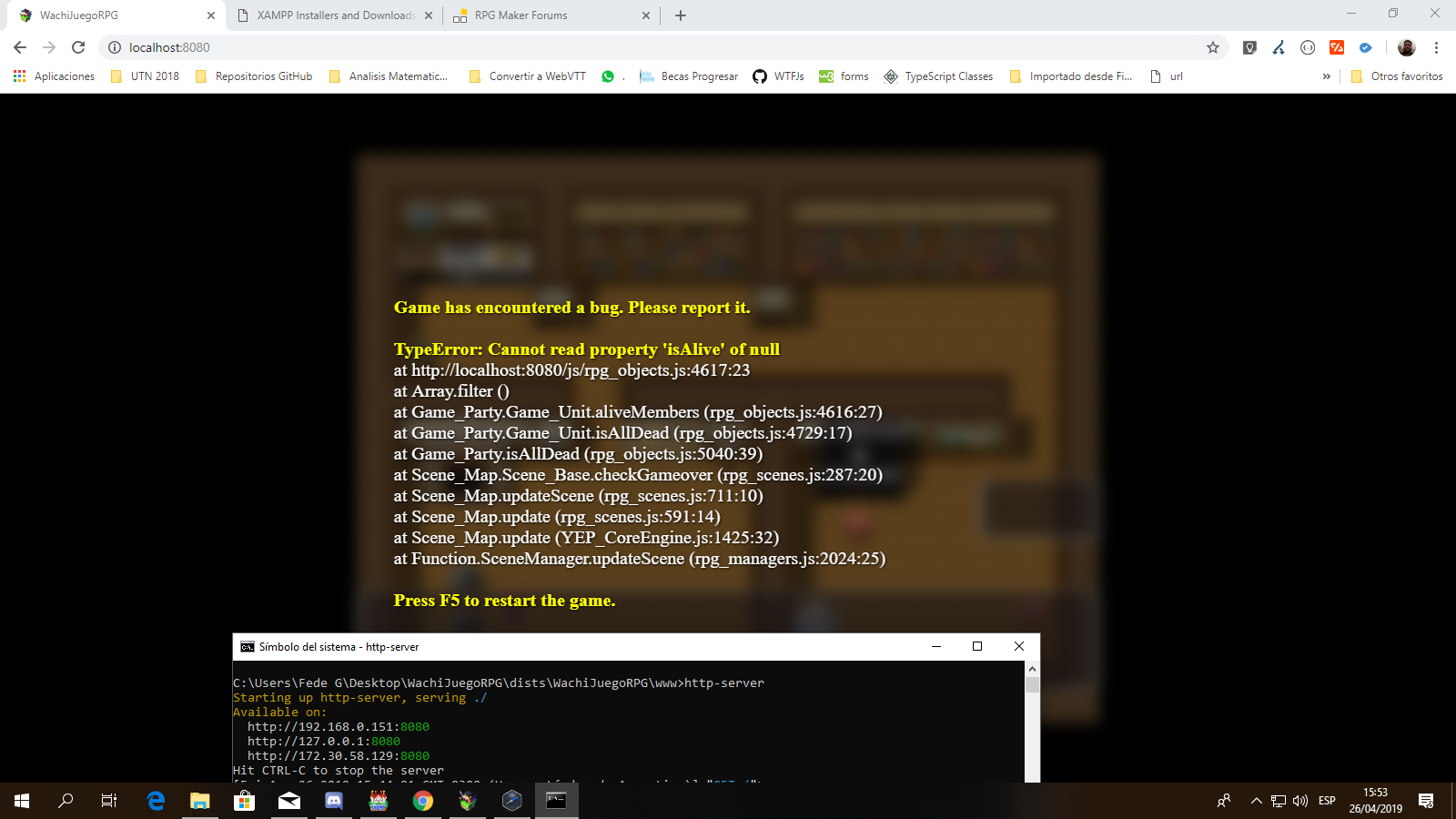Screen dimensions: 1456x819
Task: Open the Repositorios GitHub bookmark folder
Action: (254, 76)
